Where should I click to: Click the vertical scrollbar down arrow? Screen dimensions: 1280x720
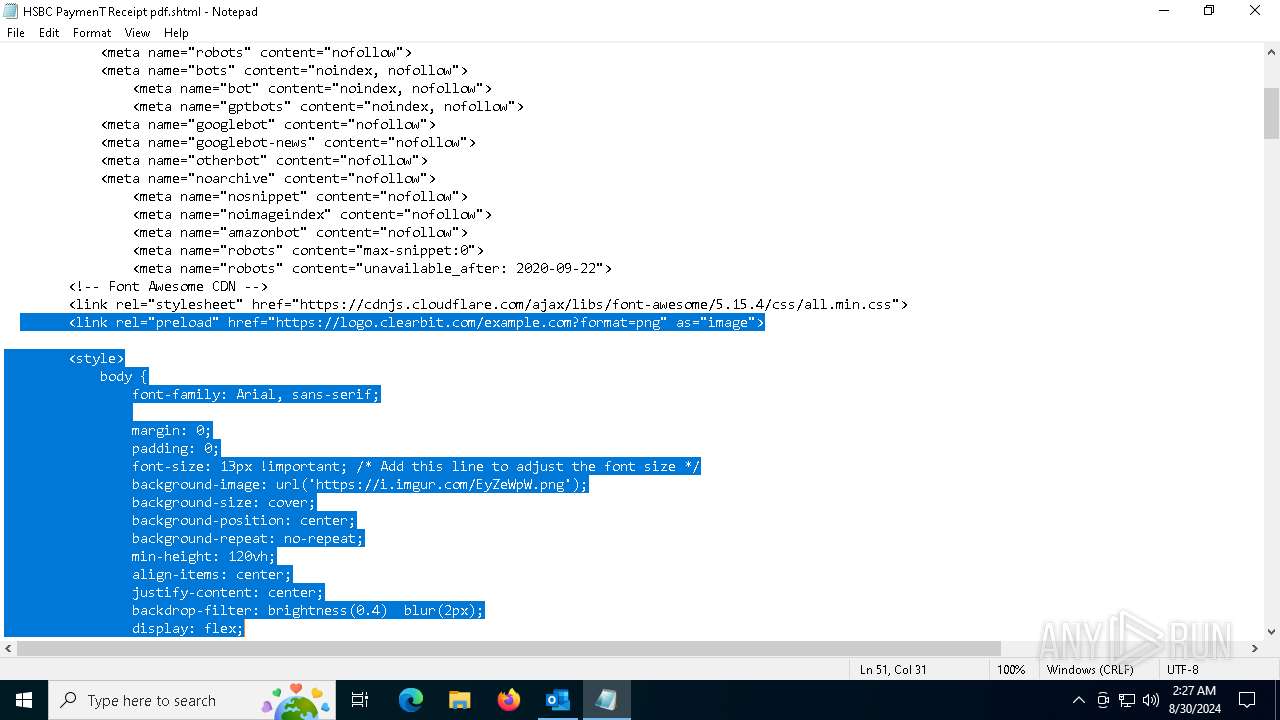pyautogui.click(x=1271, y=631)
